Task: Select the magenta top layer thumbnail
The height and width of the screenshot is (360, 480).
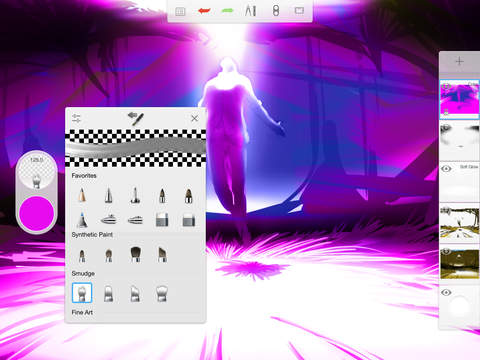Action: [x=460, y=99]
